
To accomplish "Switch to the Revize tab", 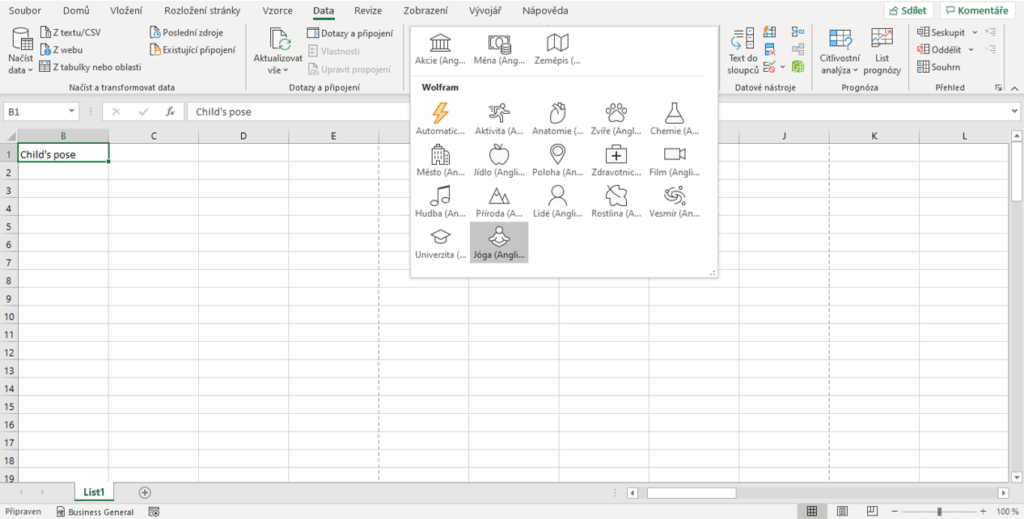I will 368,10.
